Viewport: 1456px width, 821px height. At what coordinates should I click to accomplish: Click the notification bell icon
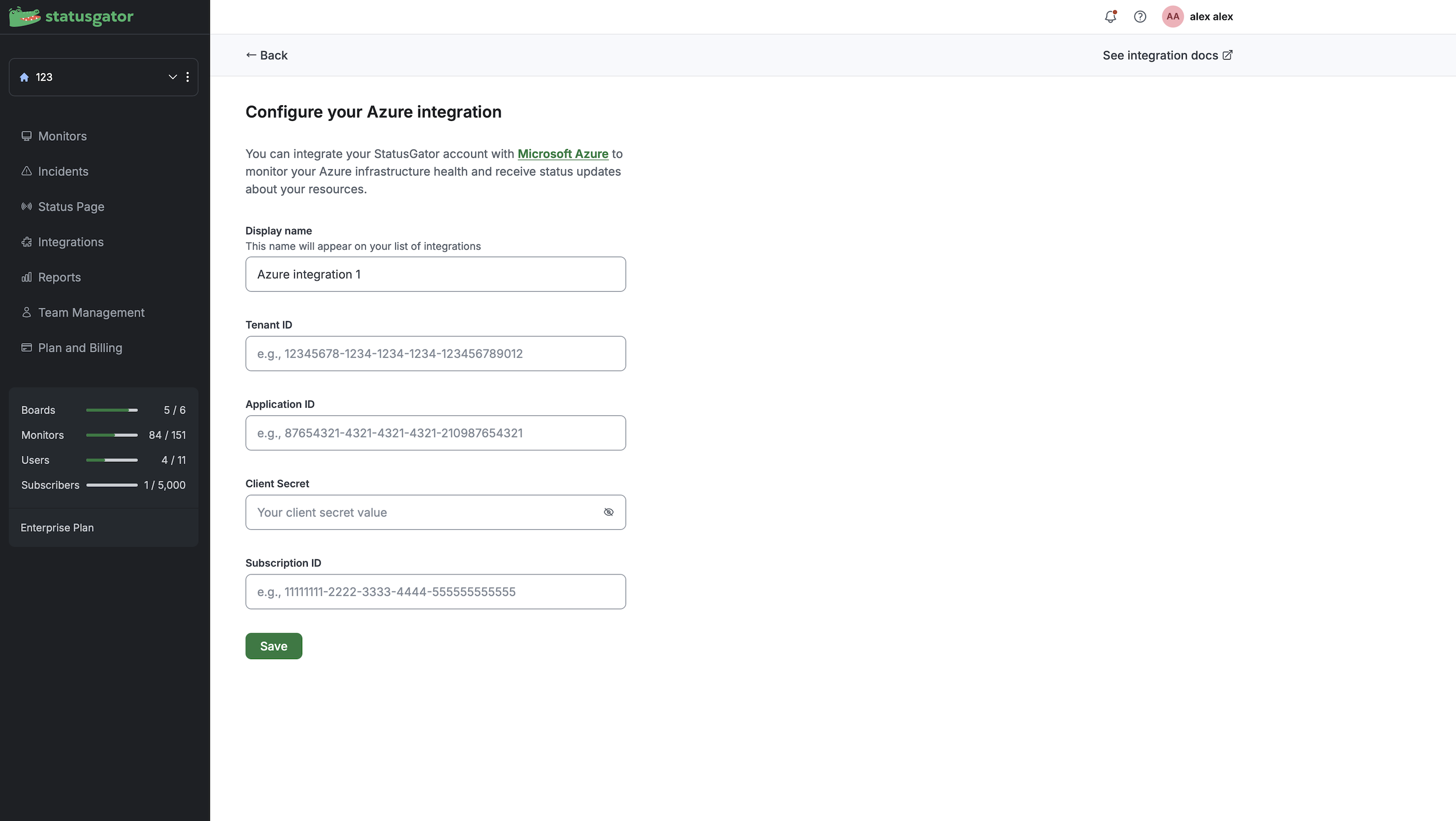tap(1110, 17)
